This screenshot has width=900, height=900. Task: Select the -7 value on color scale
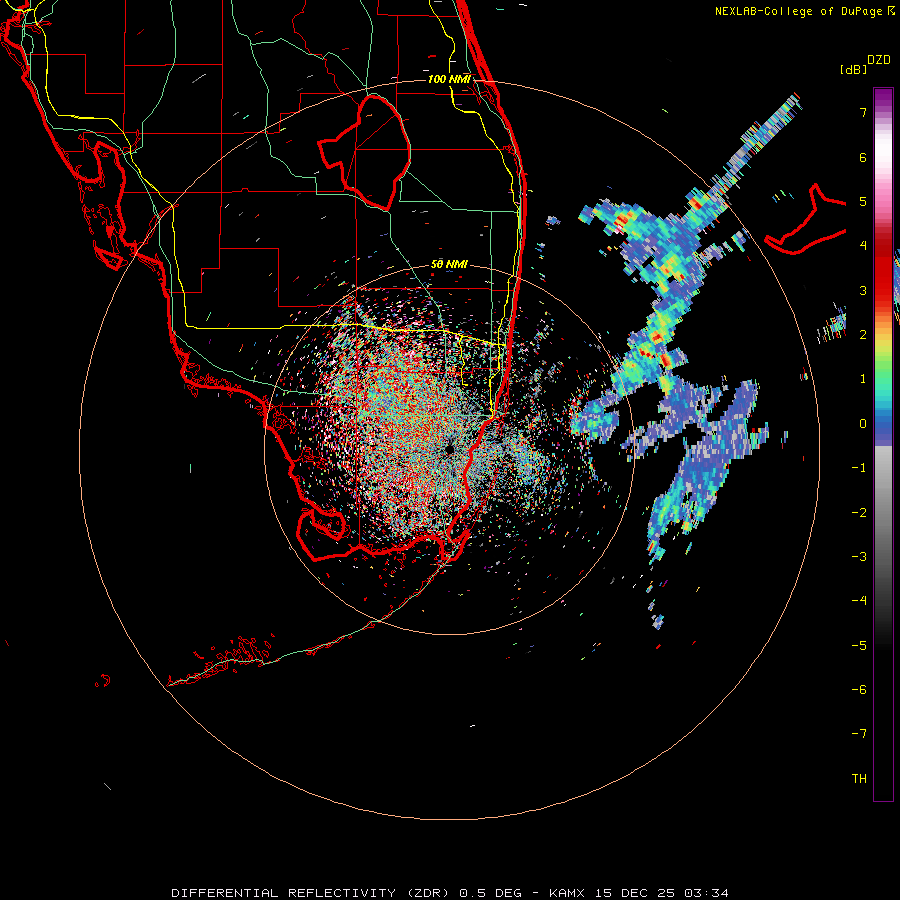click(x=859, y=734)
